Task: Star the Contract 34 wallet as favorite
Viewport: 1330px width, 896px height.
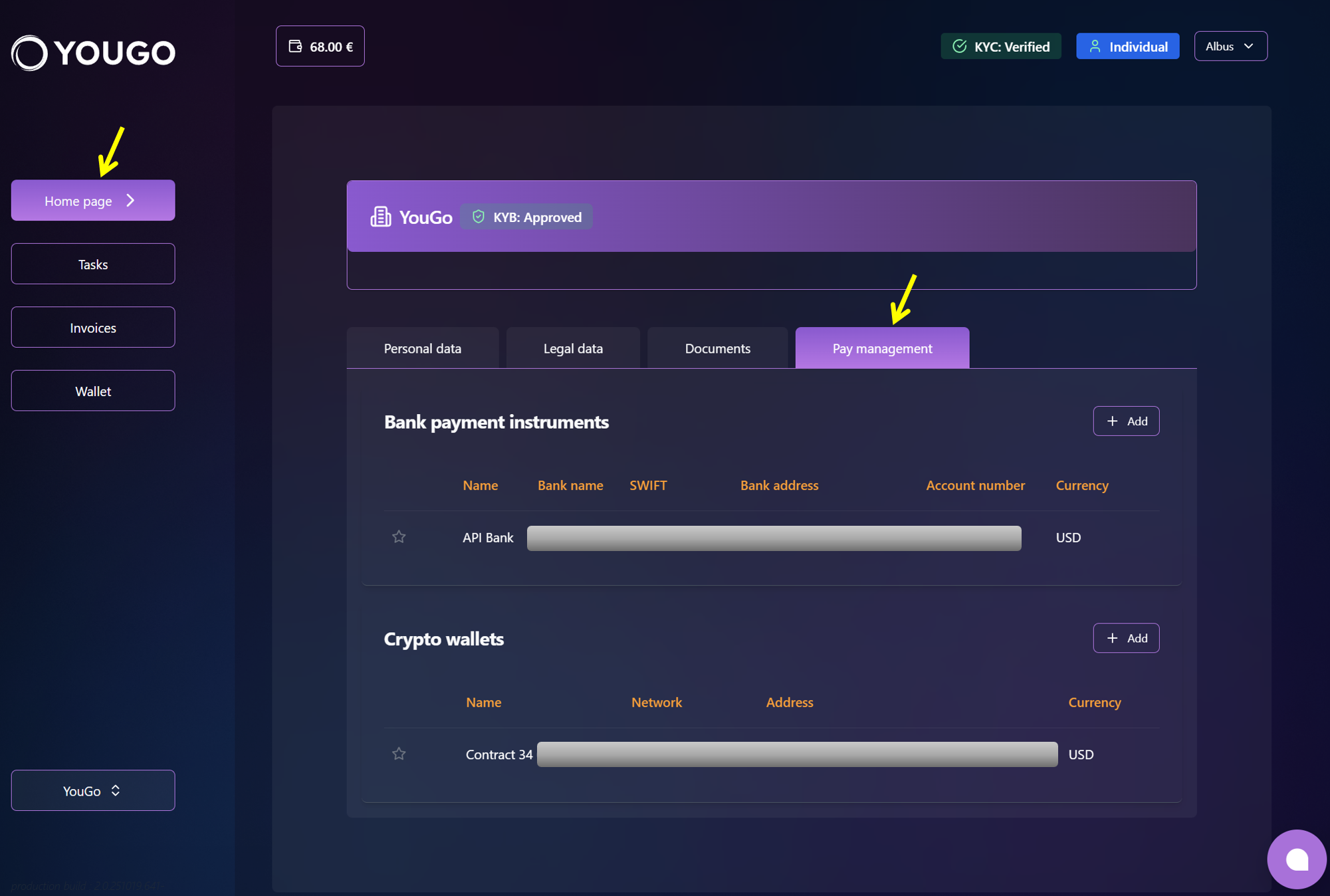Action: point(399,754)
